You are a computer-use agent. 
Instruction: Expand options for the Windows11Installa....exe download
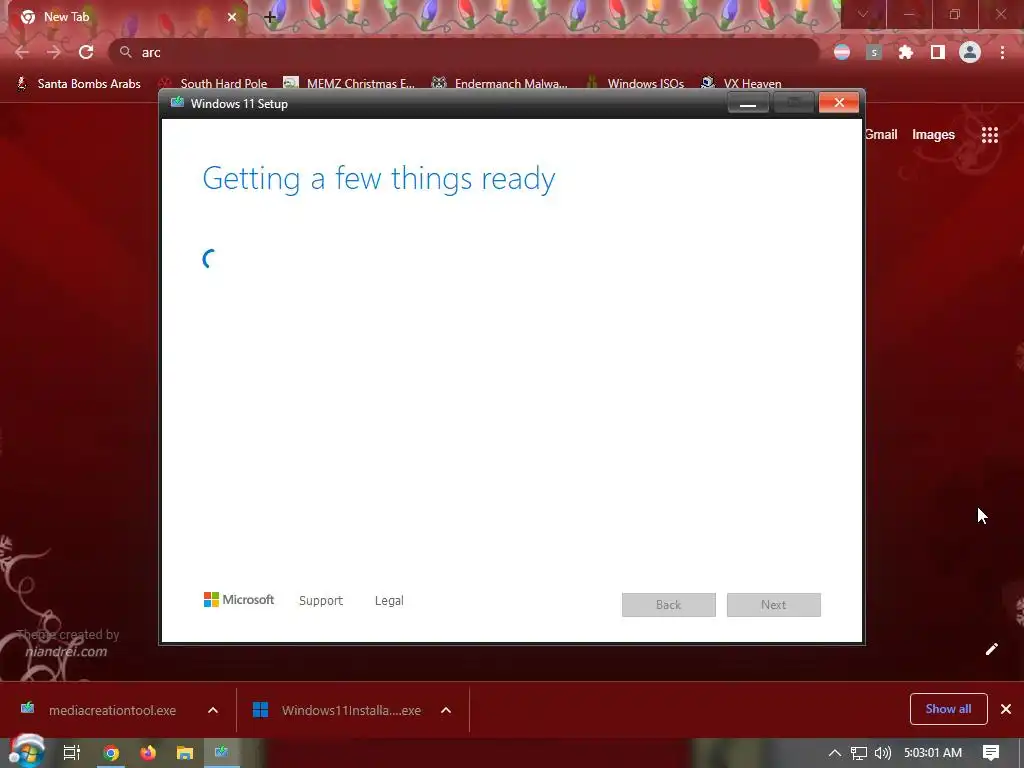tap(446, 710)
